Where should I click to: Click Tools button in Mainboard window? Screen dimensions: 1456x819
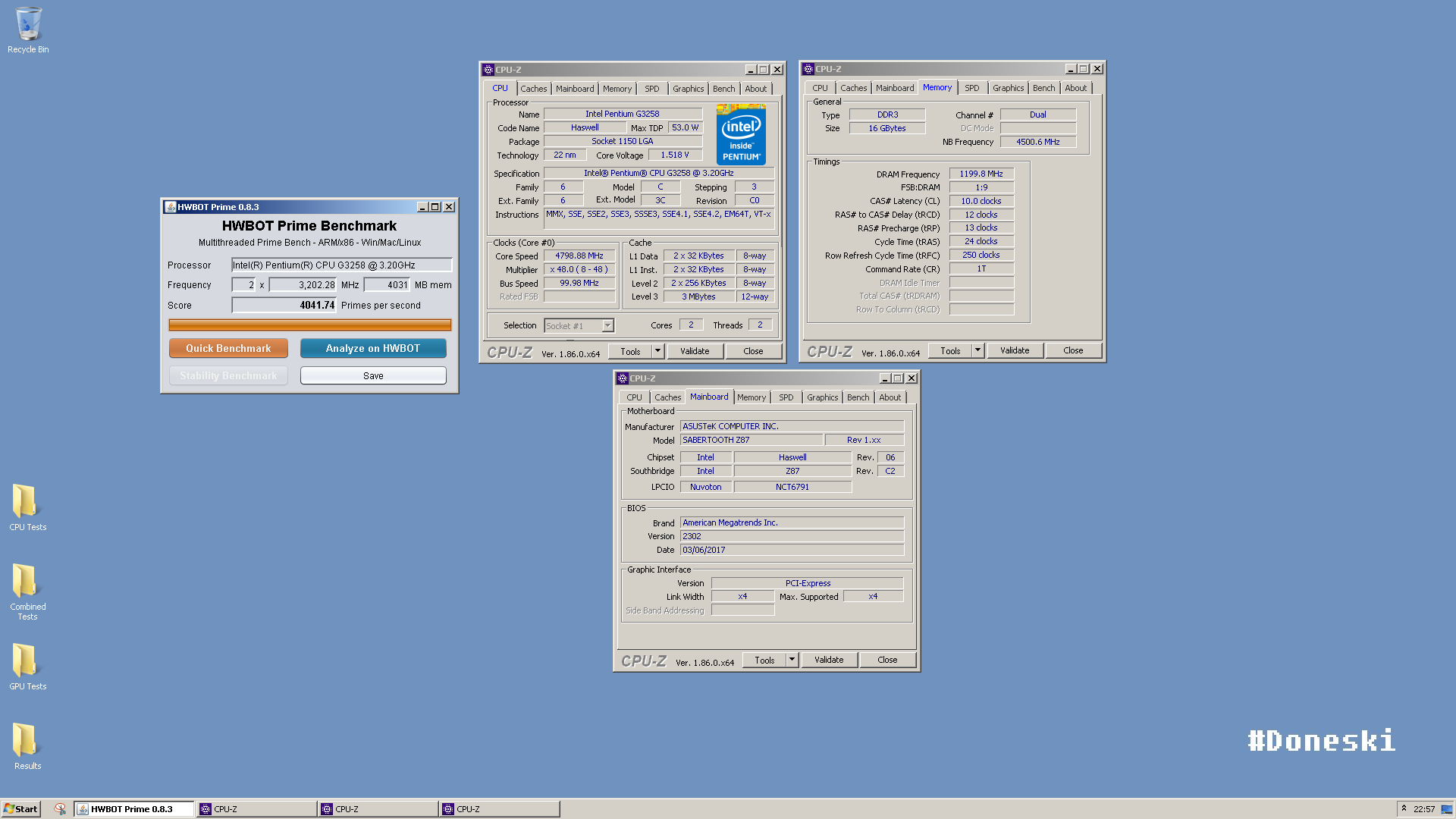click(764, 660)
